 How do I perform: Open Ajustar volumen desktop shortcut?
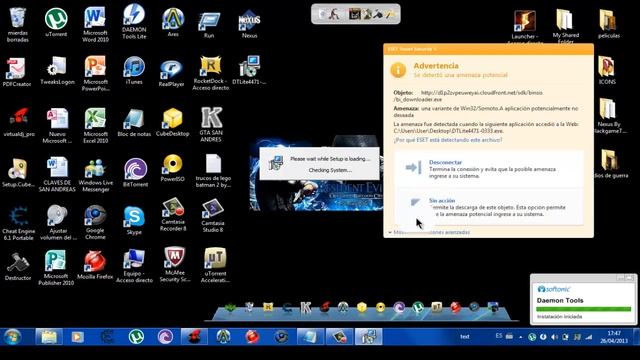coord(58,217)
